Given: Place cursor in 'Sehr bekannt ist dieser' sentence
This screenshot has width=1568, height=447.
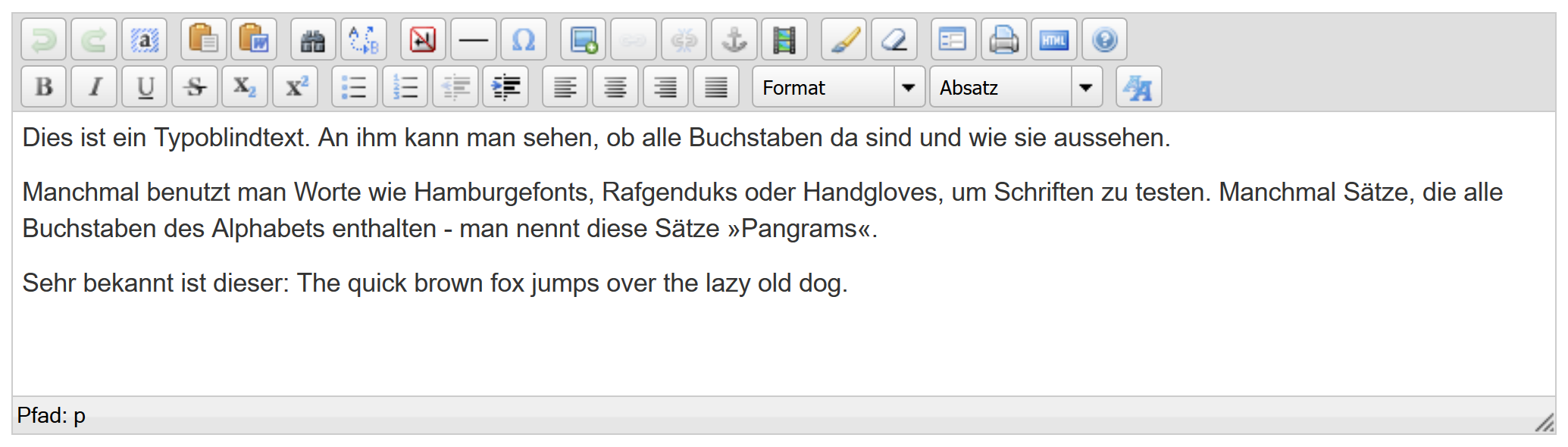Looking at the screenshot, I should [x=435, y=283].
